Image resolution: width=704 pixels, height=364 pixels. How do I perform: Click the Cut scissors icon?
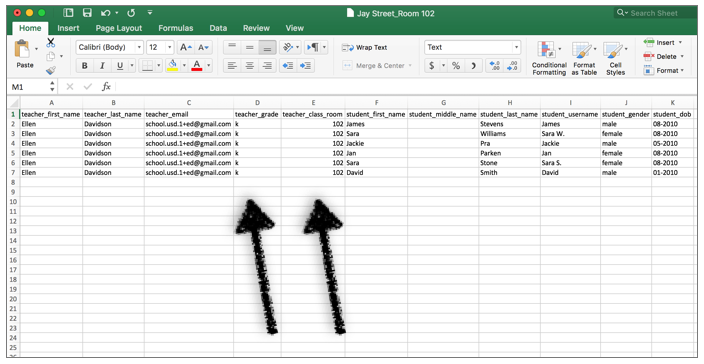(51, 43)
